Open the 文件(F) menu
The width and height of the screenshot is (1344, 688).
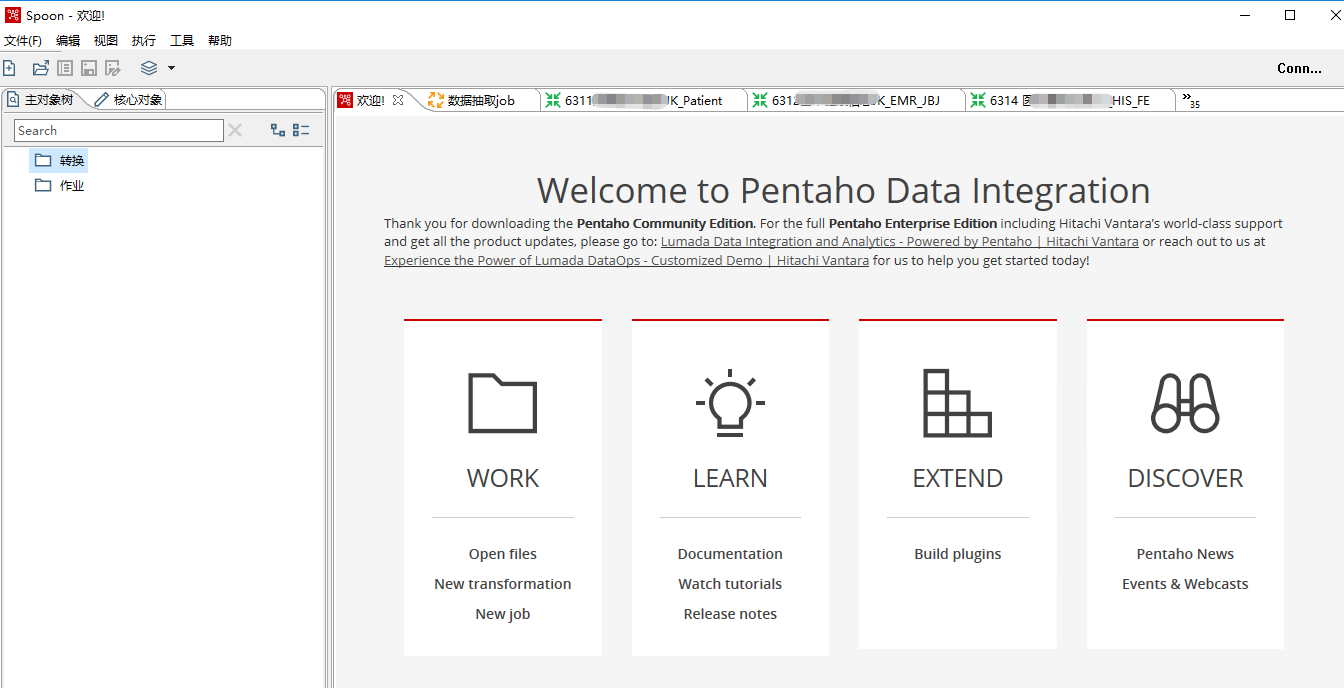23,41
